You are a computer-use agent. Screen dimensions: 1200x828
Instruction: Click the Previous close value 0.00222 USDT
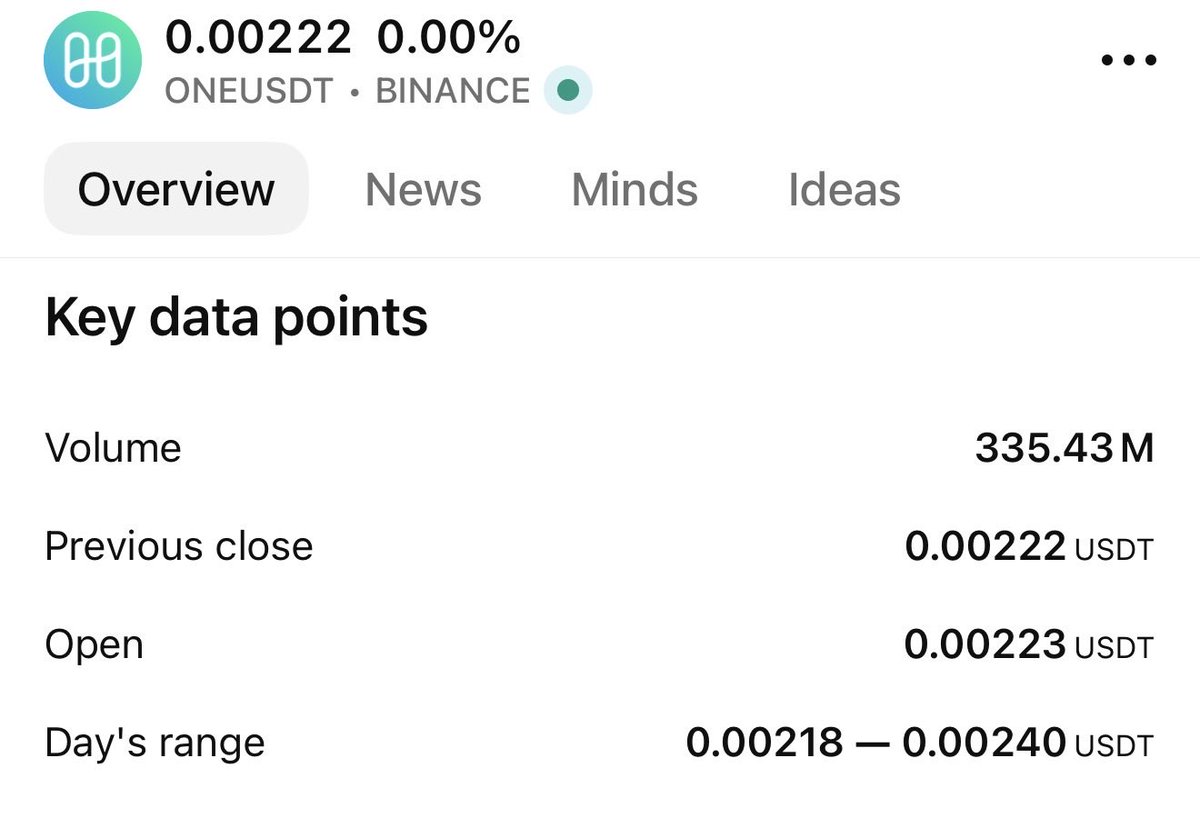1029,546
